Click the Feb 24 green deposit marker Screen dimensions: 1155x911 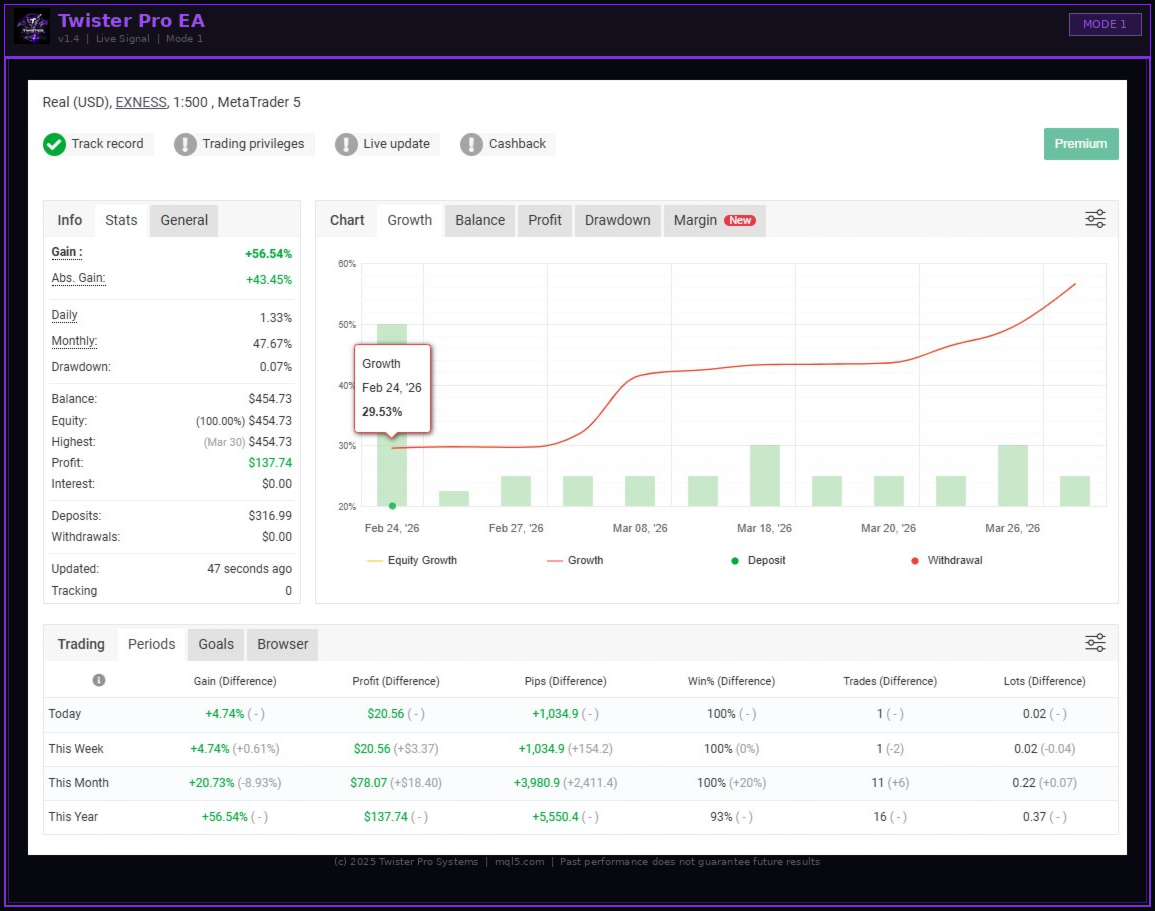pos(392,506)
